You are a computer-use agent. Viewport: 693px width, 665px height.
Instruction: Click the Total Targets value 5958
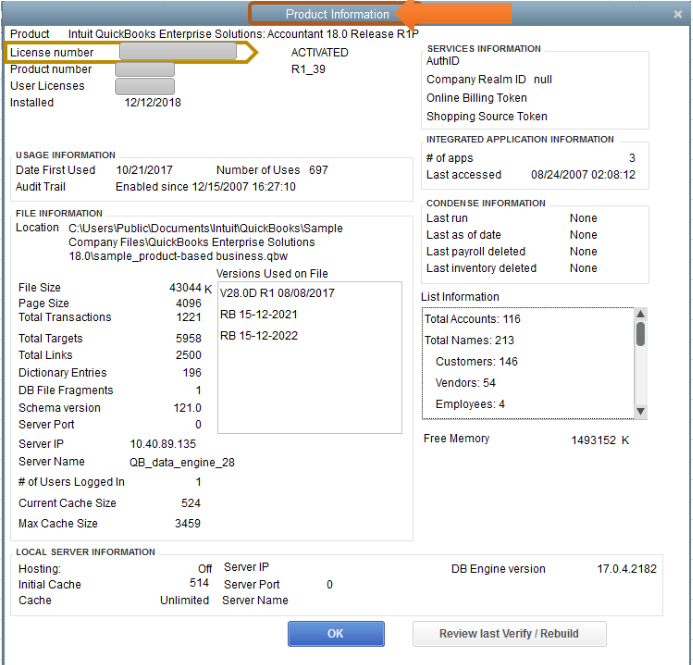[x=188, y=338]
